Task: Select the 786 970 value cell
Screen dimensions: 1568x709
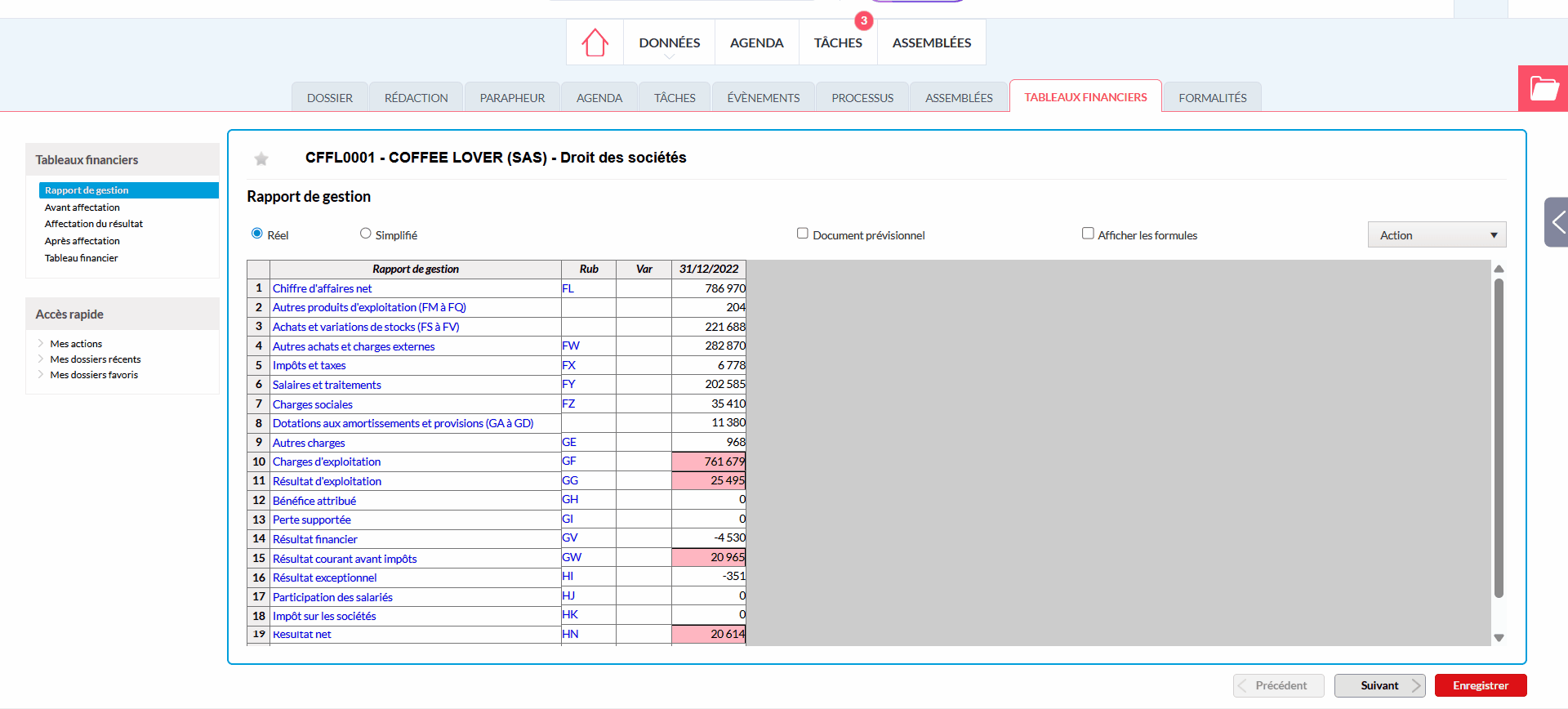Action: (x=709, y=288)
